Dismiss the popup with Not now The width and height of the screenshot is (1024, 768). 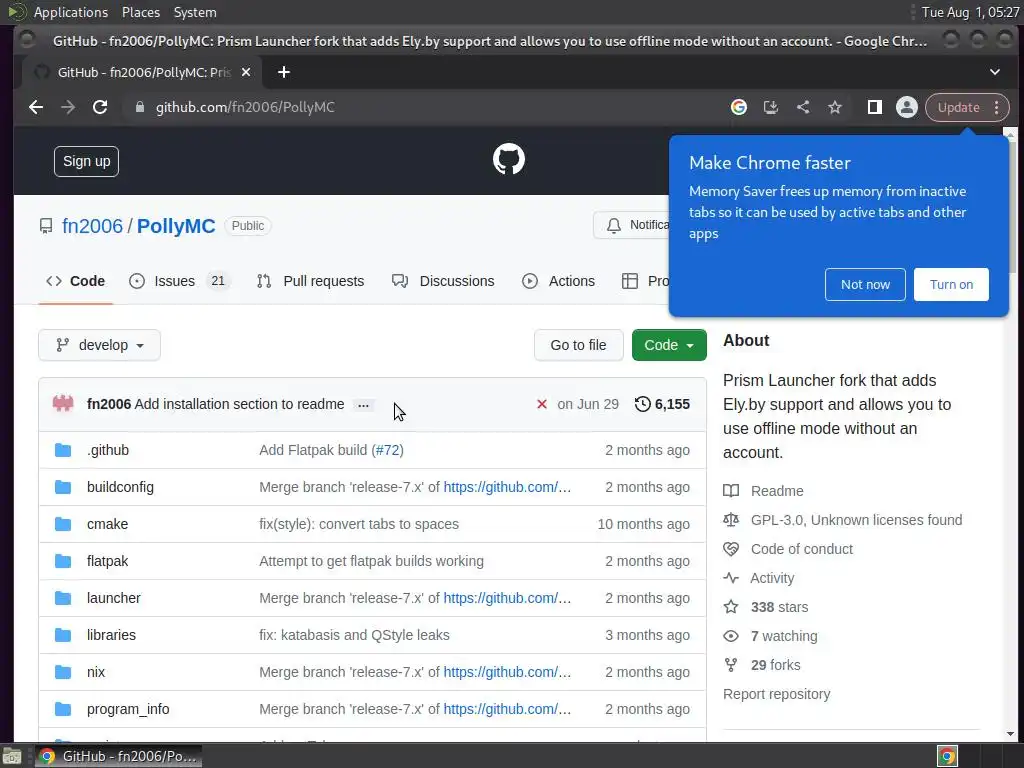click(x=865, y=285)
